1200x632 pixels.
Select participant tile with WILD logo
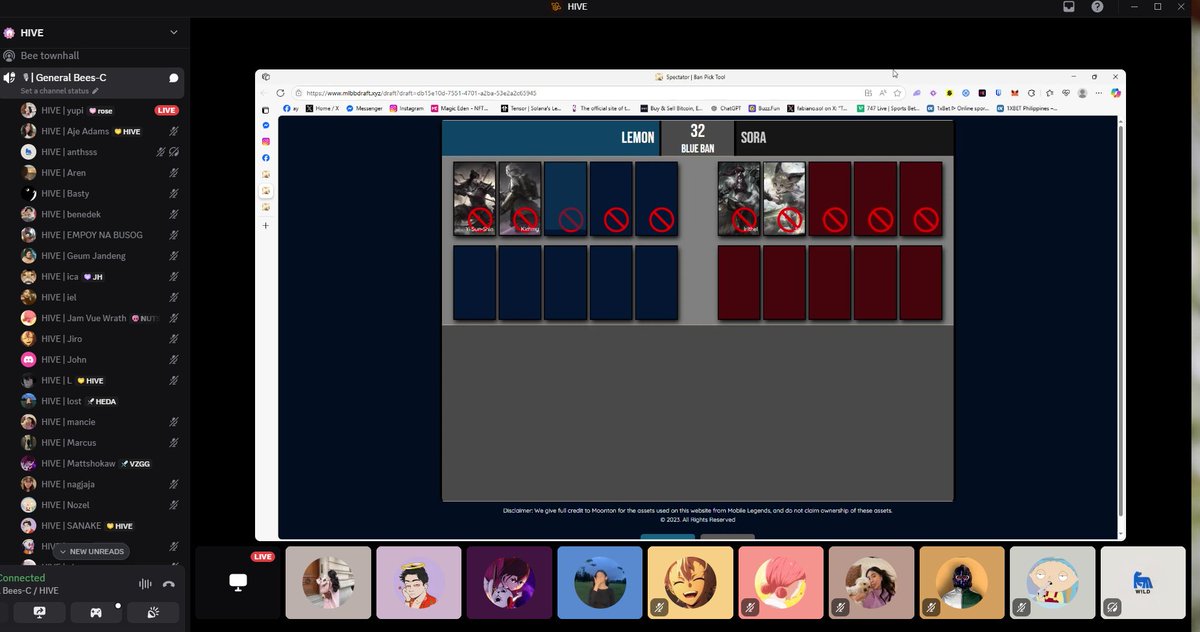click(x=1143, y=582)
